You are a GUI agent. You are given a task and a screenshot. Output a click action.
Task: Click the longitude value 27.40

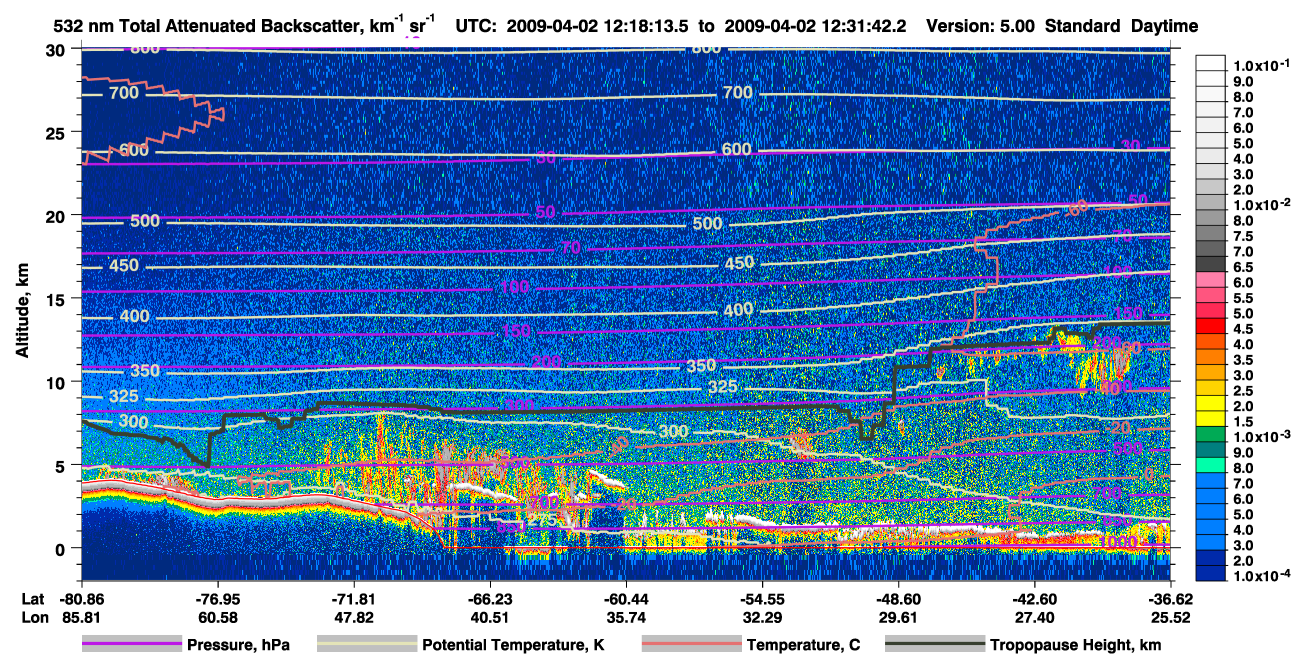click(1034, 618)
